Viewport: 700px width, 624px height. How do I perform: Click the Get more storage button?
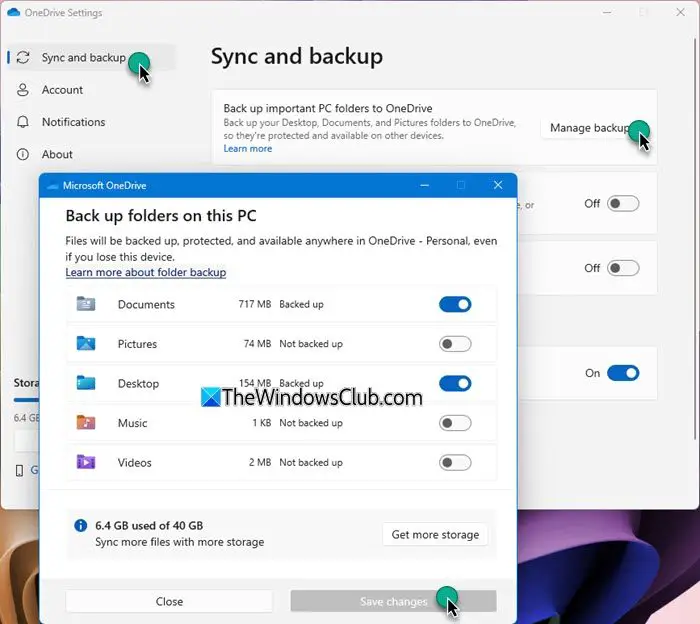(435, 534)
